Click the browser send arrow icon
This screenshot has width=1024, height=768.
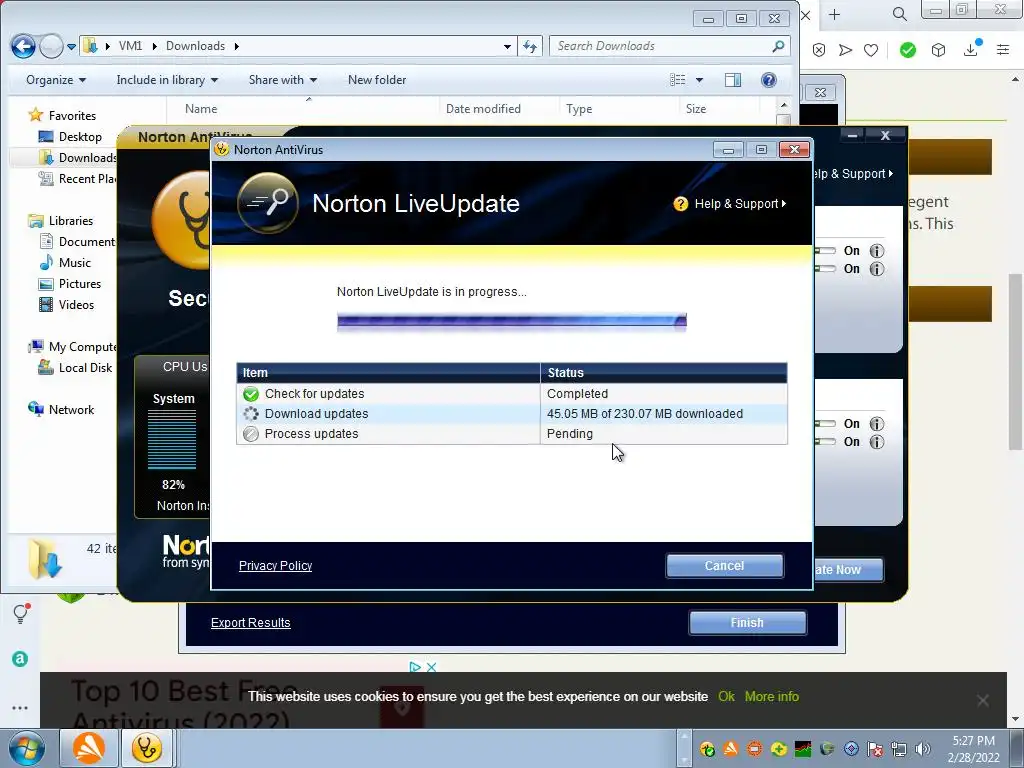point(845,50)
